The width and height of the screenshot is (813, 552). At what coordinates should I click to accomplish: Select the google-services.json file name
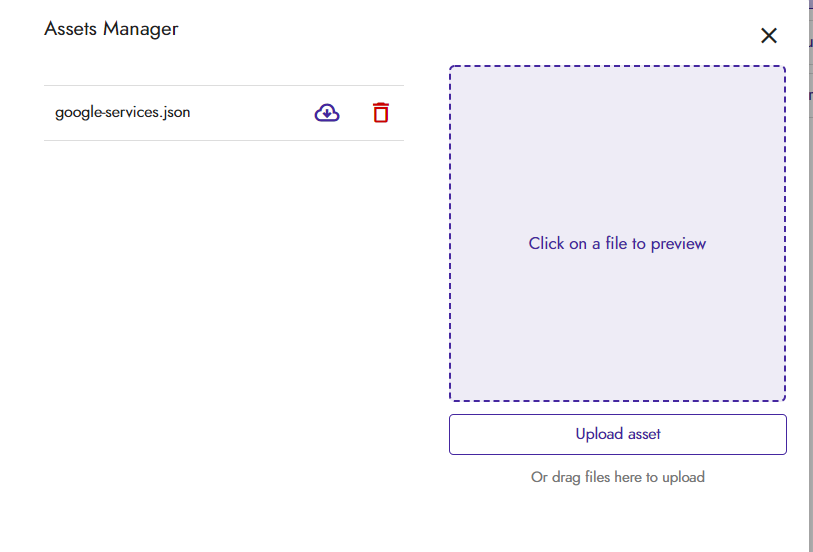122,112
